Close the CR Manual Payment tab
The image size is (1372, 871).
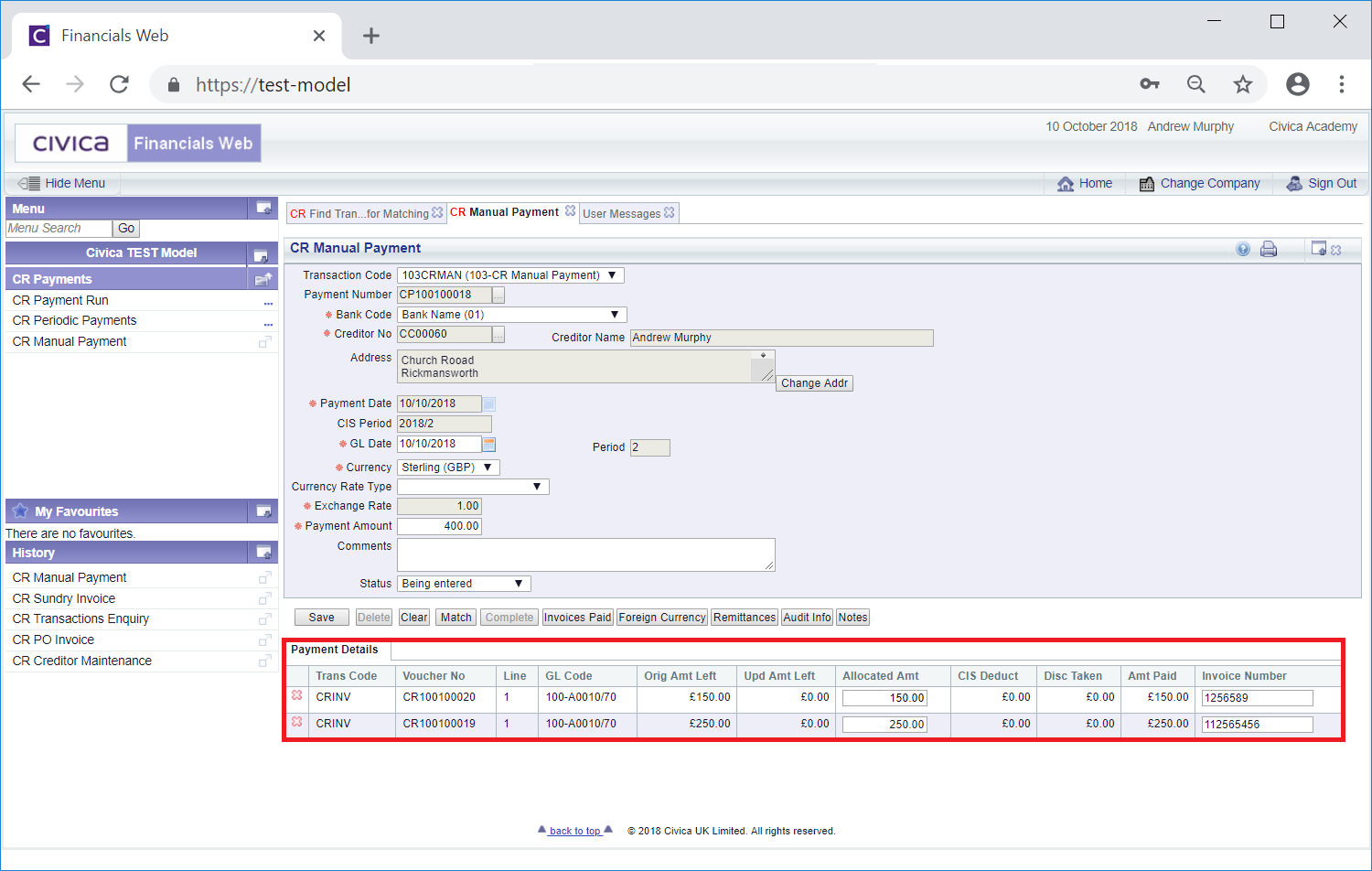pos(571,210)
